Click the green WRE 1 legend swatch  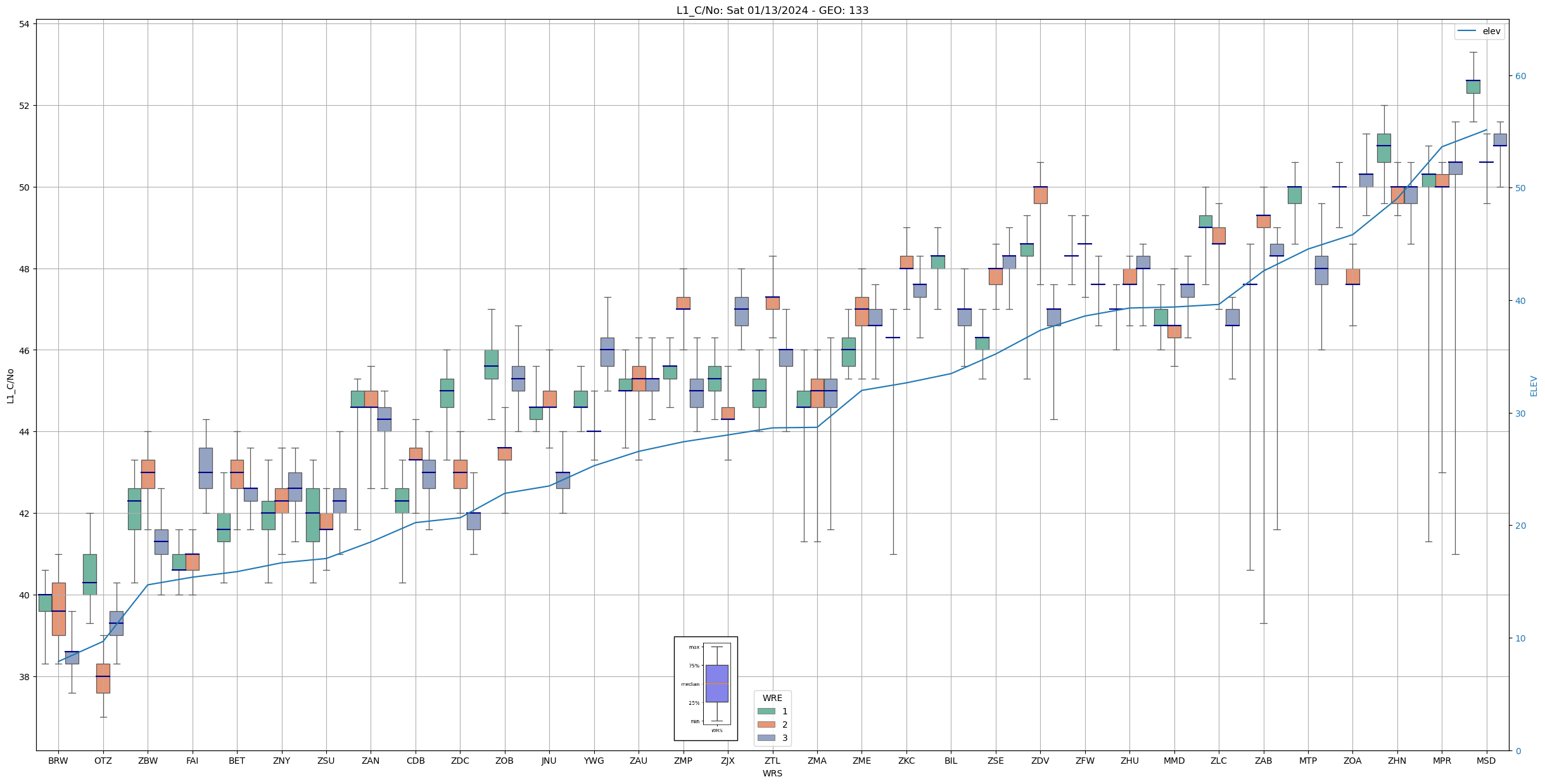pyautogui.click(x=766, y=711)
